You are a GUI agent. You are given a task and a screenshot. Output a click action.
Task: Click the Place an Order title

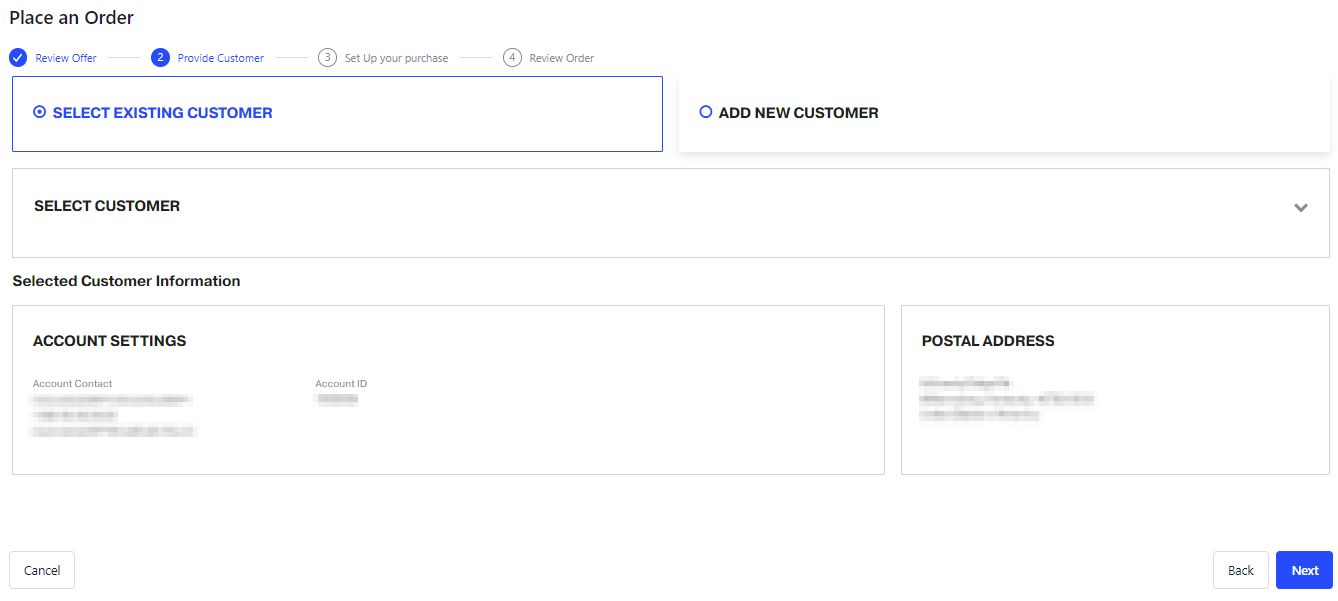[72, 18]
